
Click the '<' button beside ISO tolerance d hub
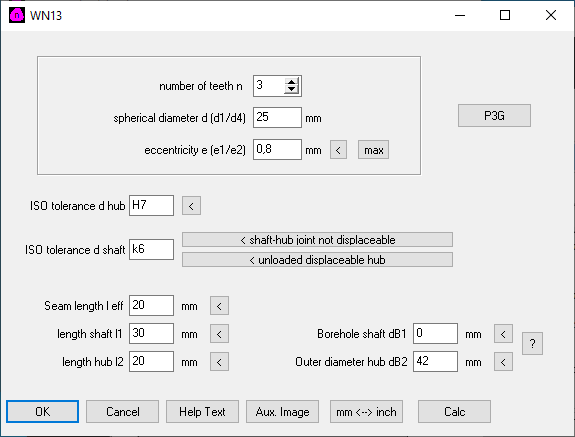click(x=191, y=206)
